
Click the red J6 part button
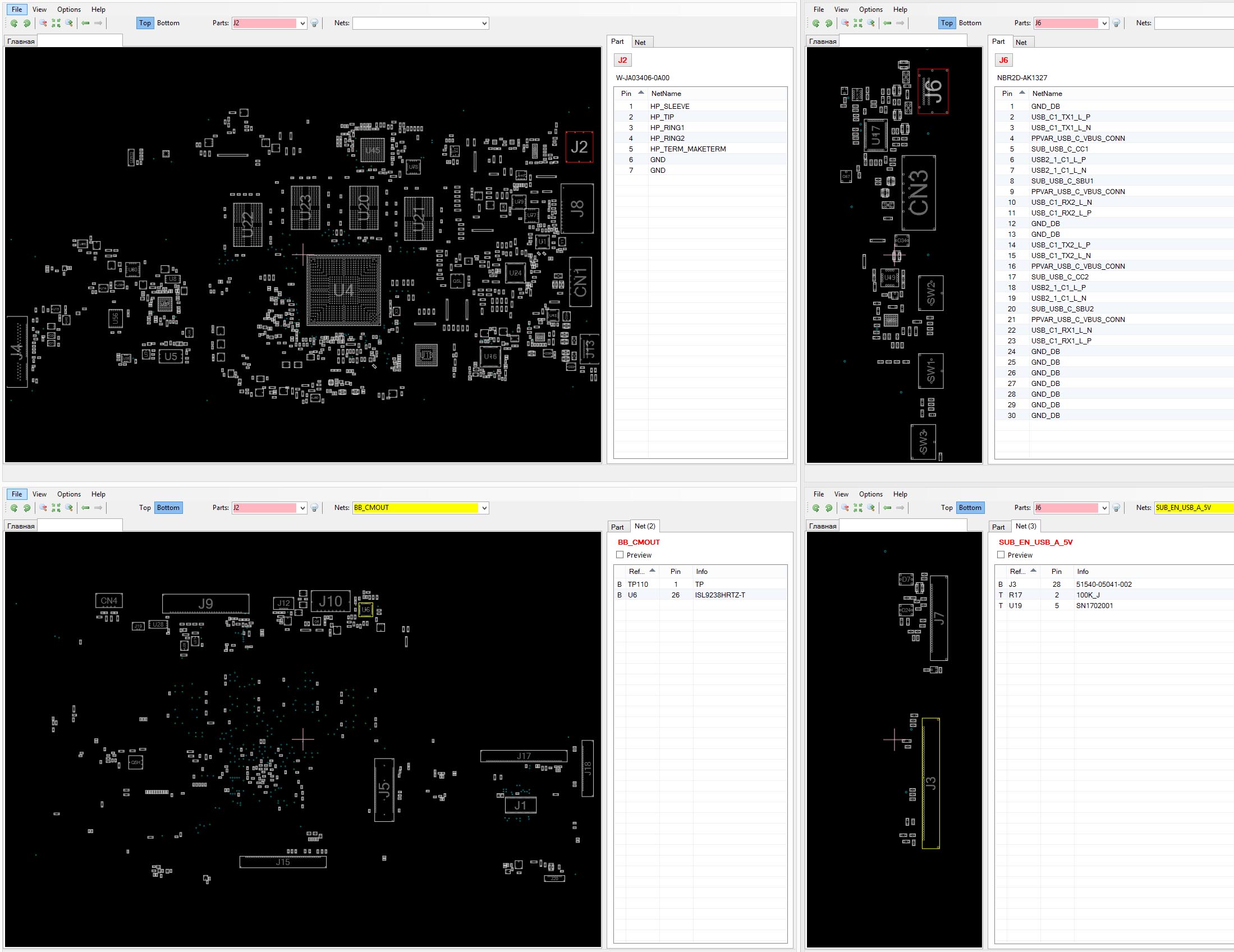(1003, 60)
